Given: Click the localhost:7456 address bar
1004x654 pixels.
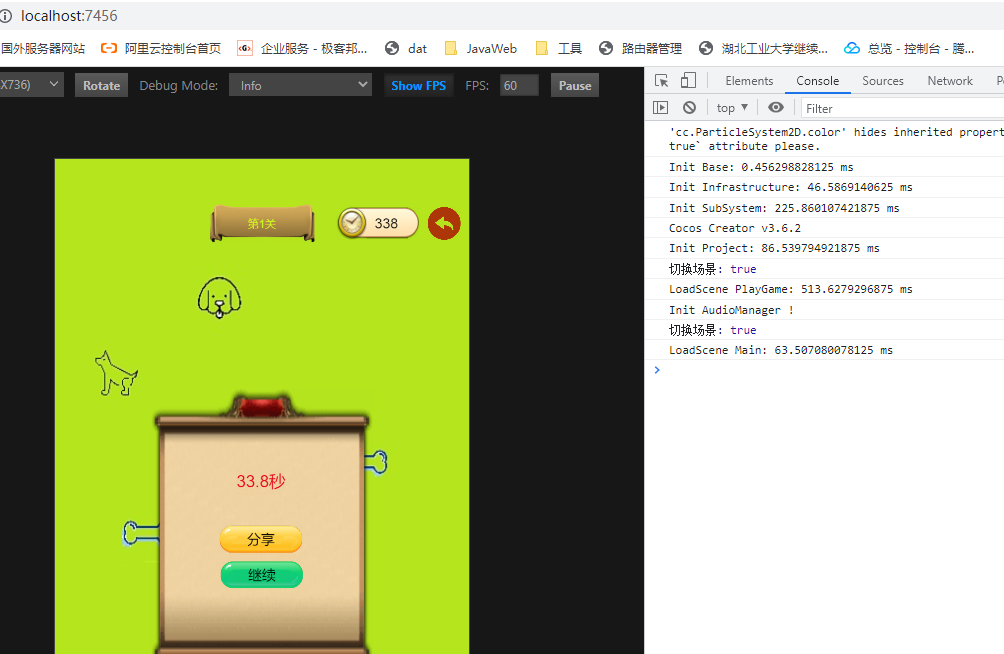Looking at the screenshot, I should pyautogui.click(x=69, y=16).
